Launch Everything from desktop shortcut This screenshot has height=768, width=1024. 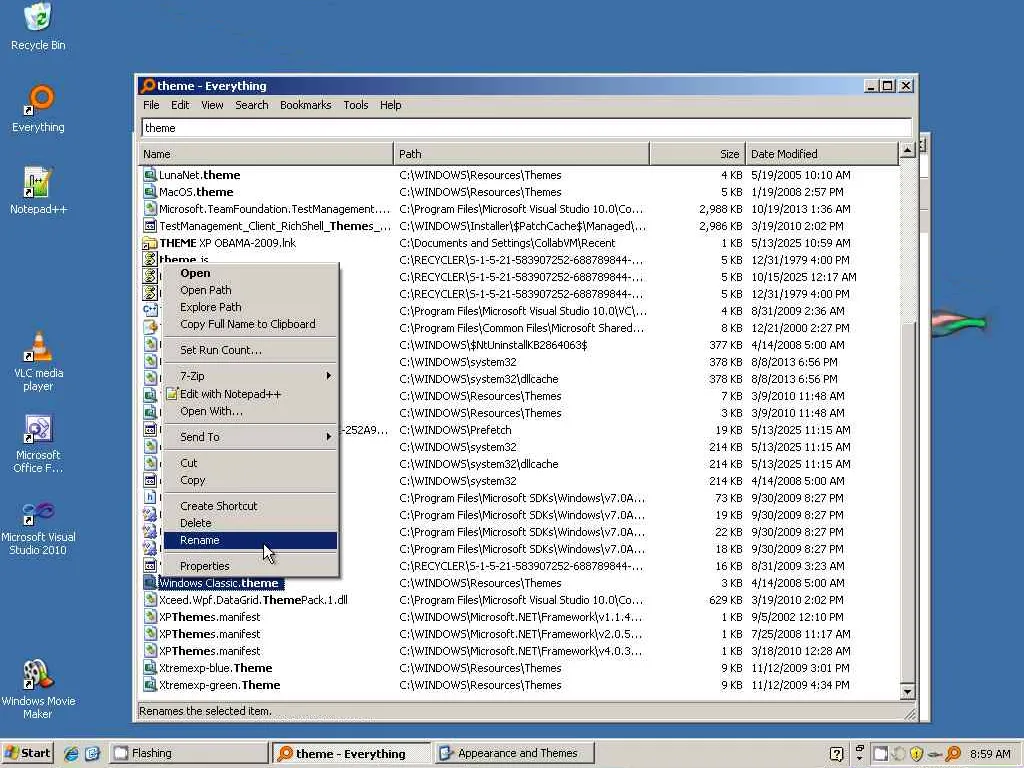38,108
